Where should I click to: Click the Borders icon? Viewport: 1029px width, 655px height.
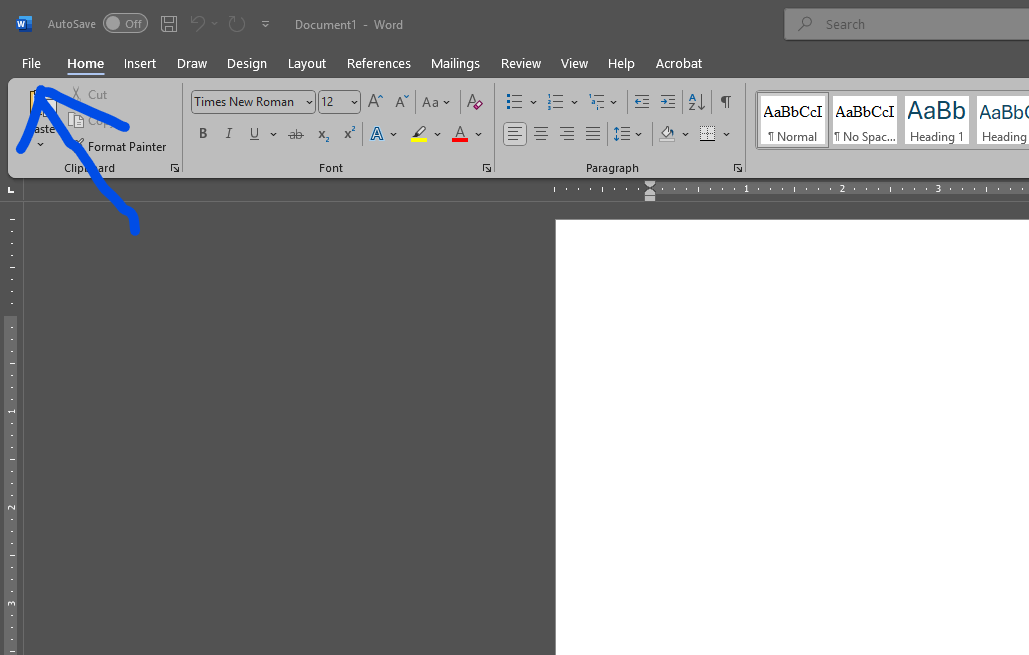[707, 134]
